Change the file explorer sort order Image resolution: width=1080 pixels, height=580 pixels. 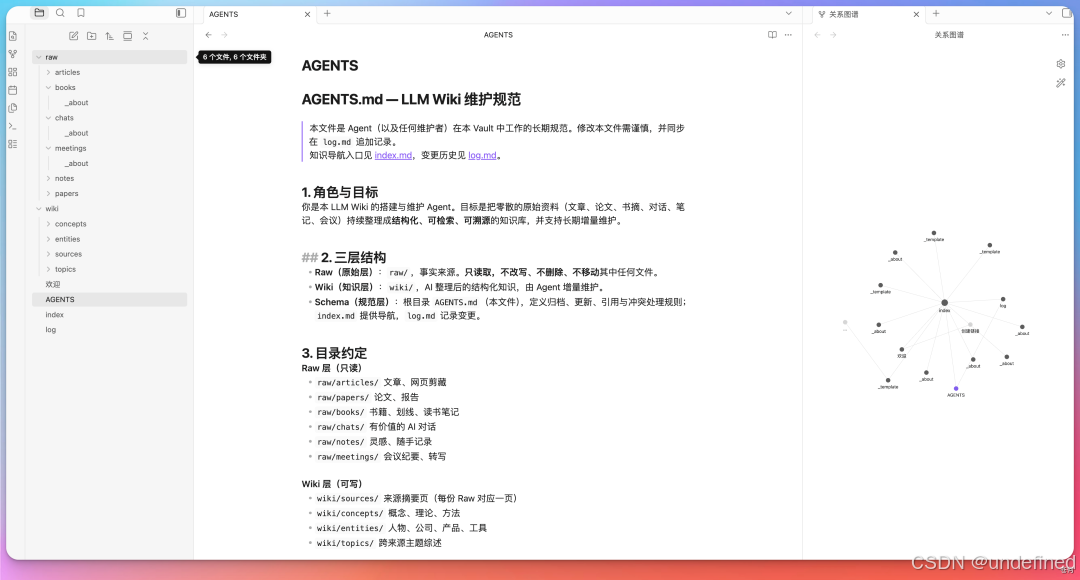pyautogui.click(x=110, y=36)
